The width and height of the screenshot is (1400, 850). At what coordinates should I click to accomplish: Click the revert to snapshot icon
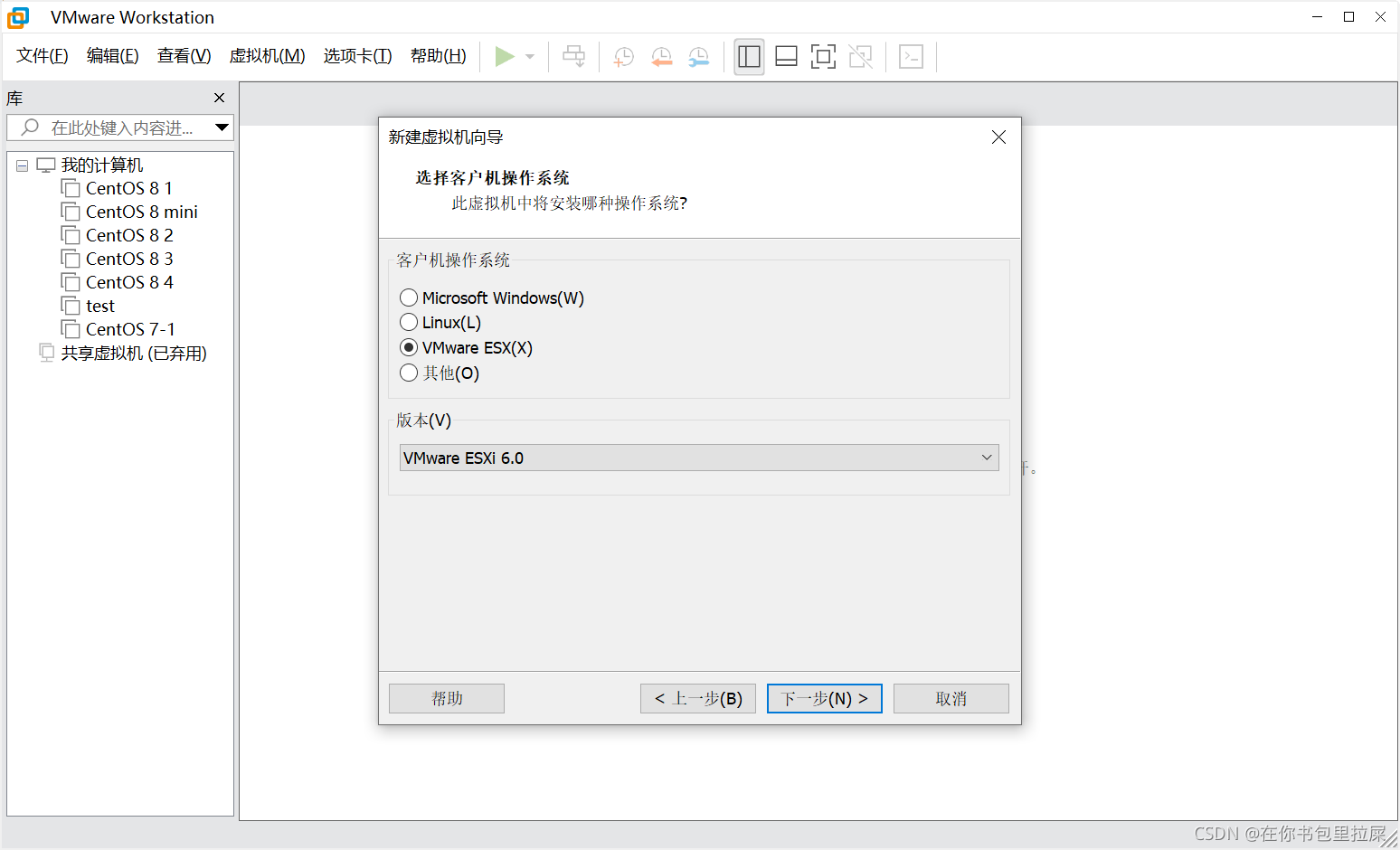click(x=662, y=56)
